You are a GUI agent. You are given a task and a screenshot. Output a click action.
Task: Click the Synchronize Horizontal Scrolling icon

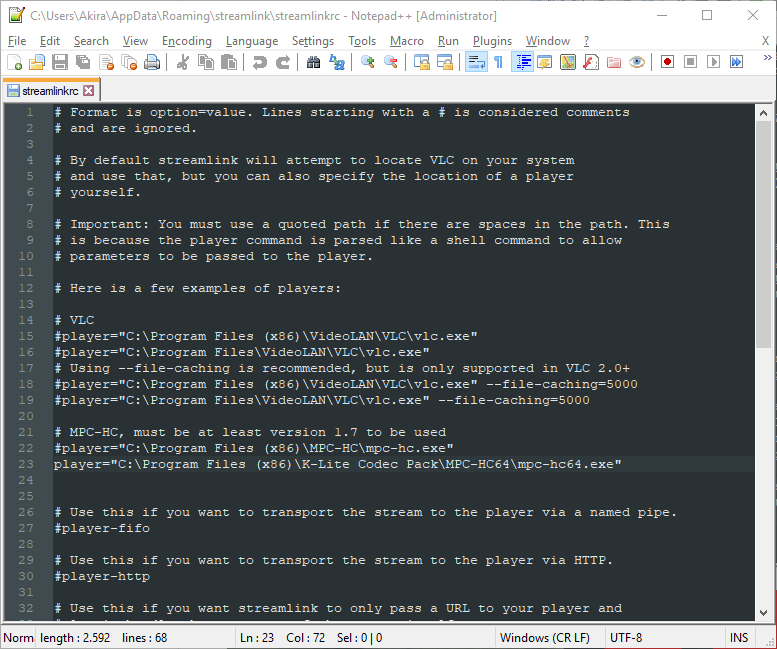tap(444, 62)
